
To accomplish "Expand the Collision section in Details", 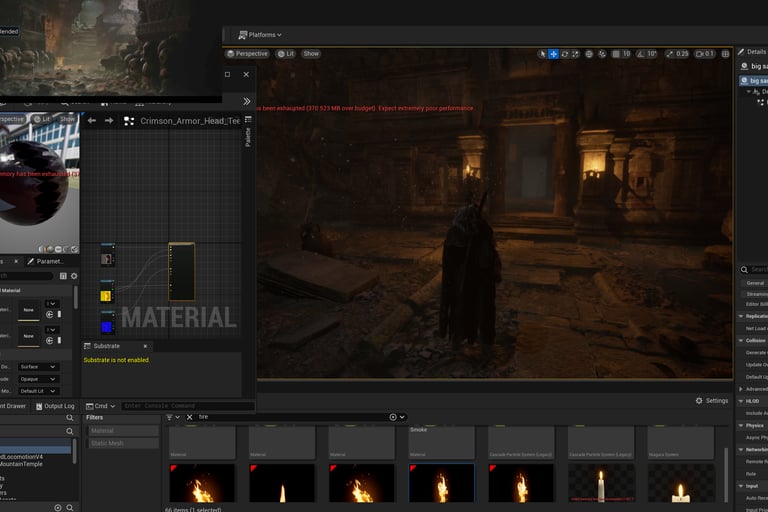I will (x=741, y=341).
